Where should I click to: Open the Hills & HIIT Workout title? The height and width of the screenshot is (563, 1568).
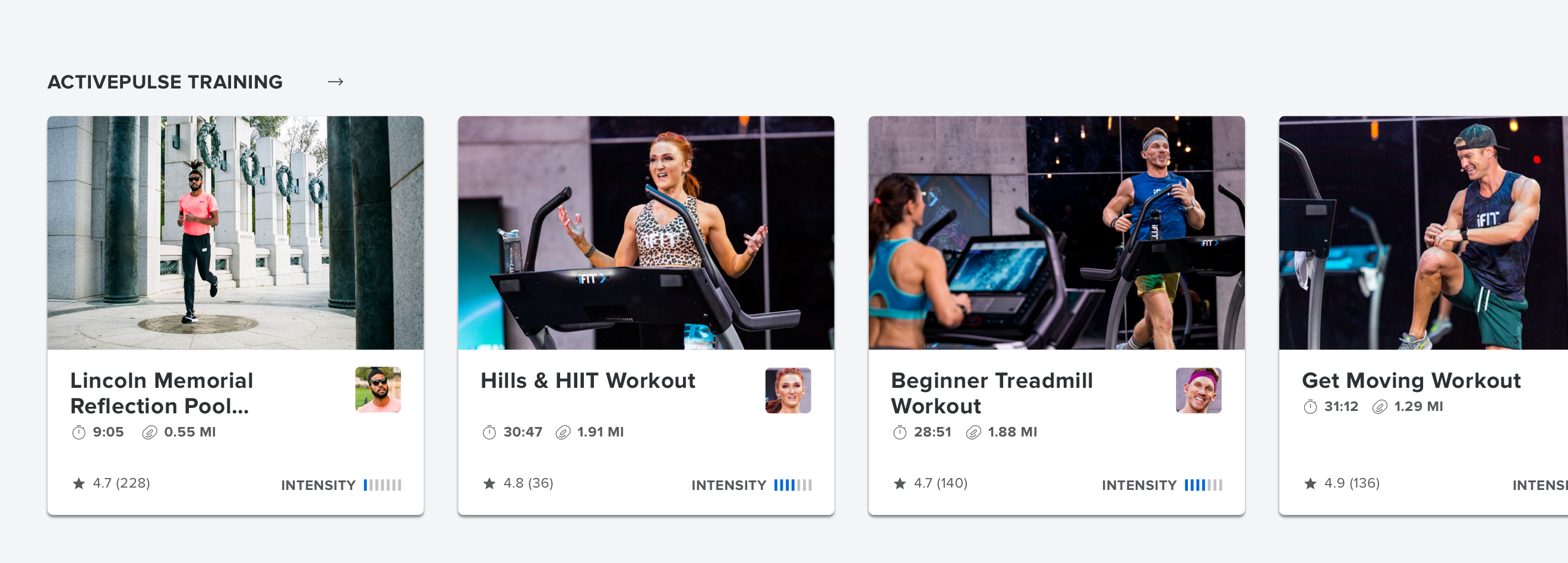coord(588,381)
